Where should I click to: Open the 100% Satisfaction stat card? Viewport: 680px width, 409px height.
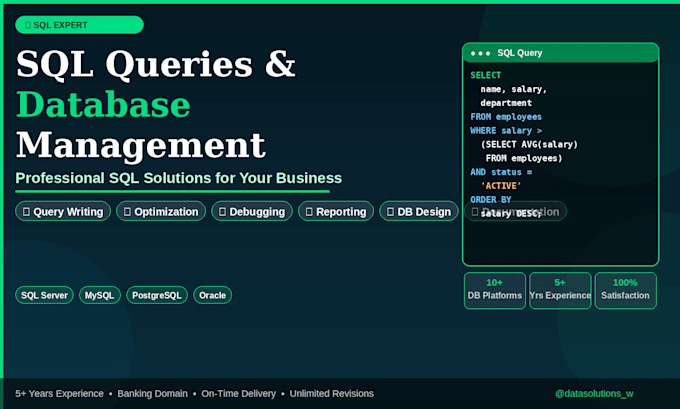(x=625, y=290)
